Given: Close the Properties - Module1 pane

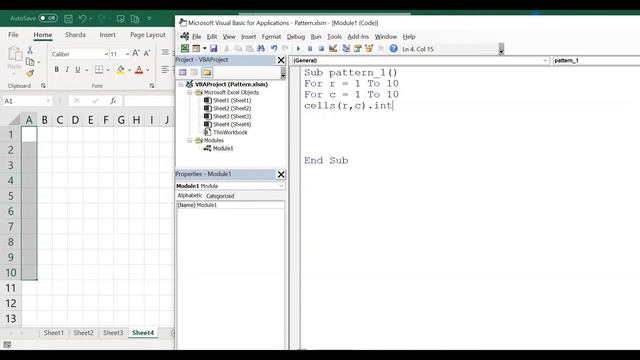Looking at the screenshot, I should [x=281, y=174].
